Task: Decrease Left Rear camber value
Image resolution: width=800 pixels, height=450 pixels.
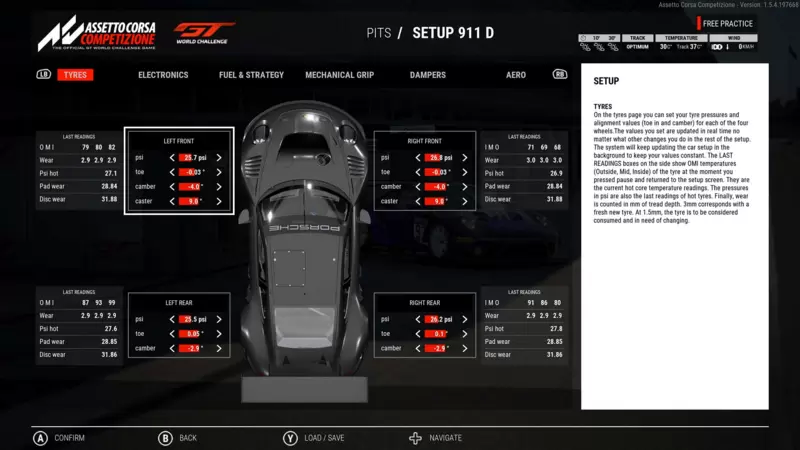Action: tap(172, 348)
